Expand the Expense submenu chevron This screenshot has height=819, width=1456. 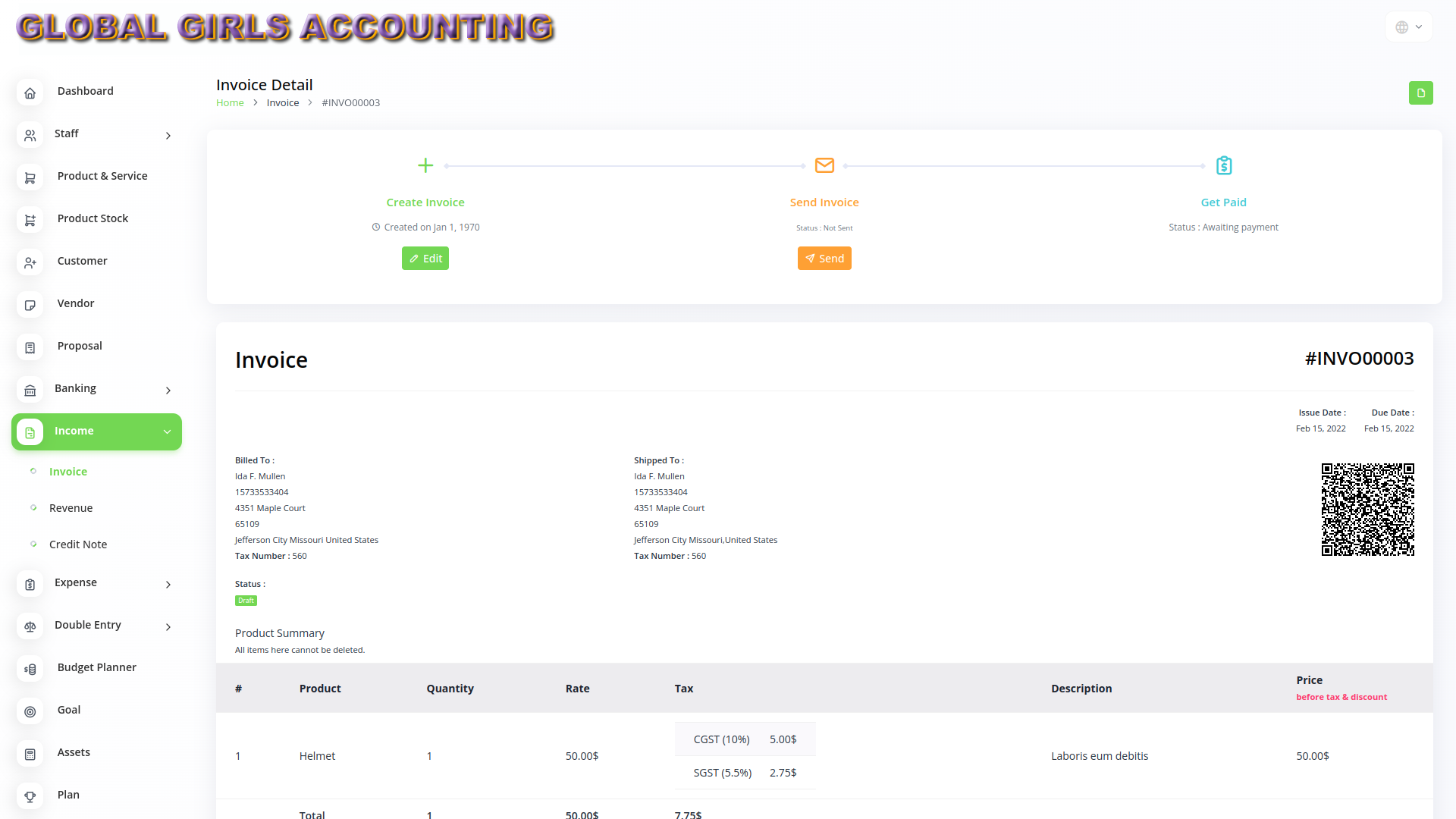click(168, 585)
